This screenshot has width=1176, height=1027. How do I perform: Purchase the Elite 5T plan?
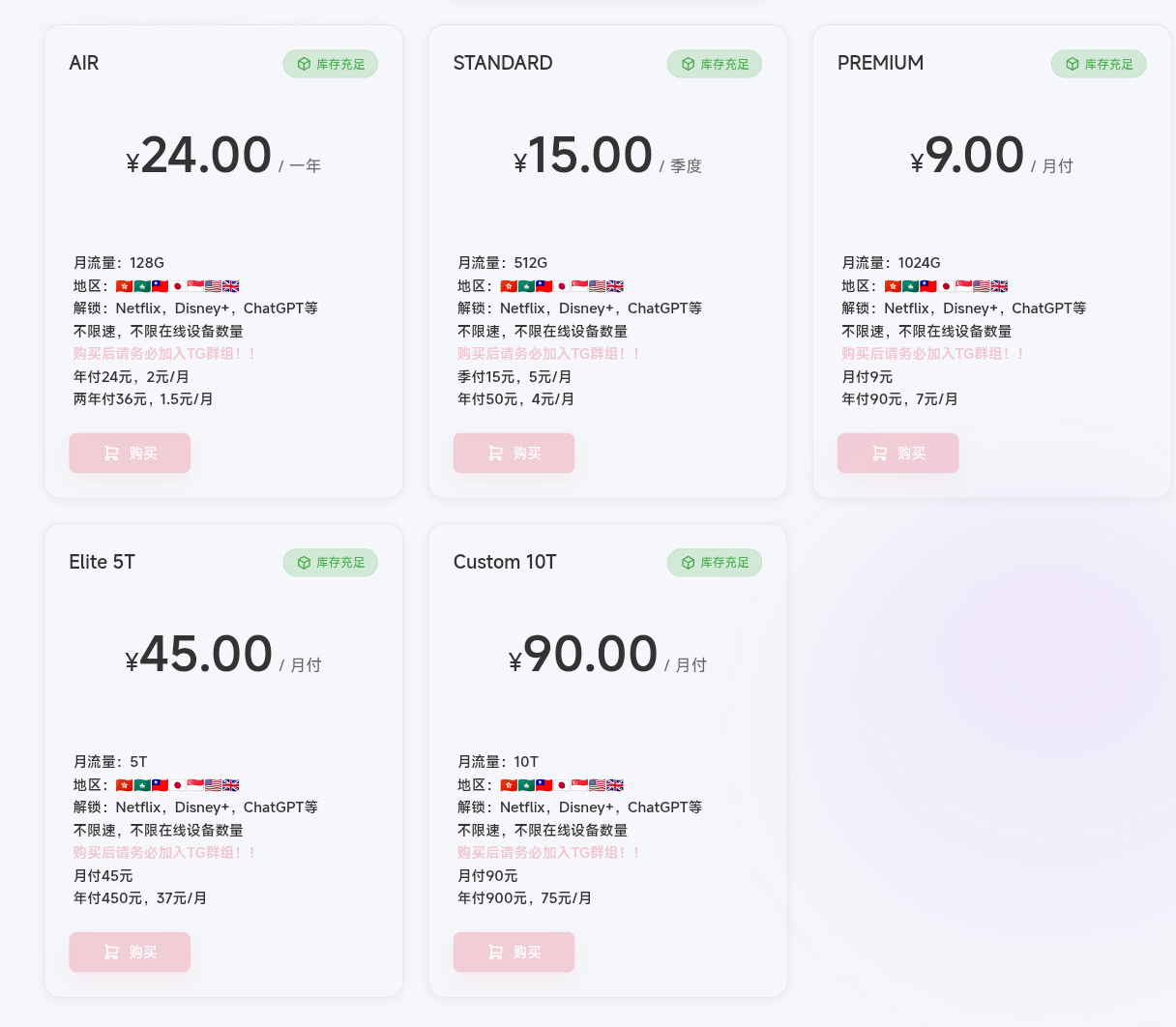tap(130, 952)
